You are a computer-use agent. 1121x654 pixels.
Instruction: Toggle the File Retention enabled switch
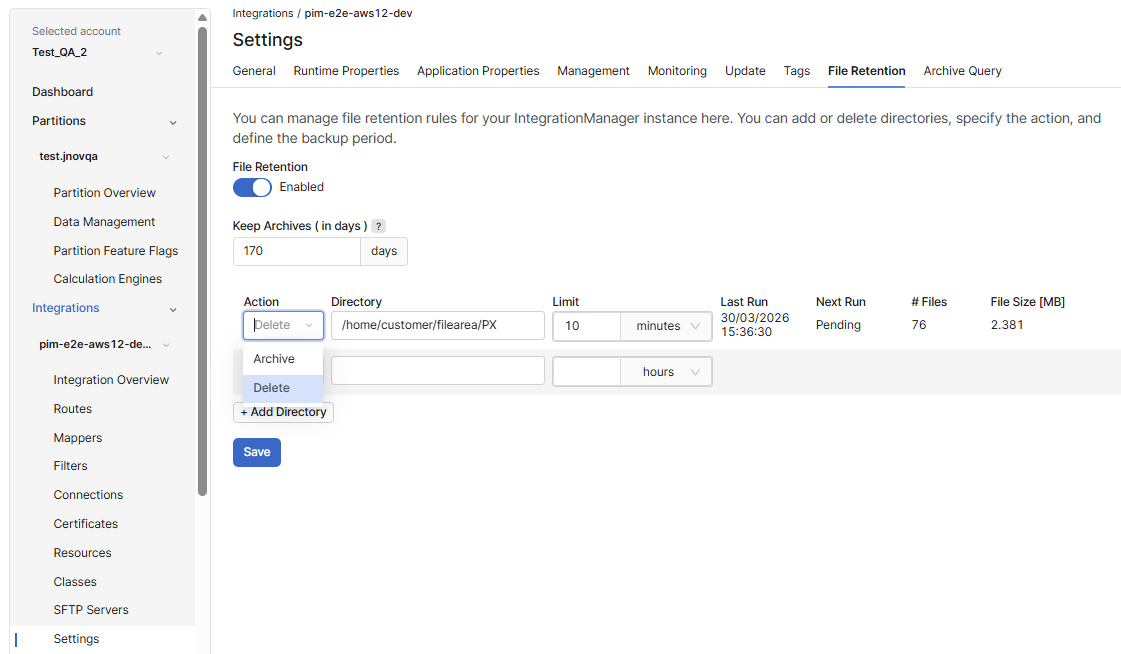(x=252, y=187)
